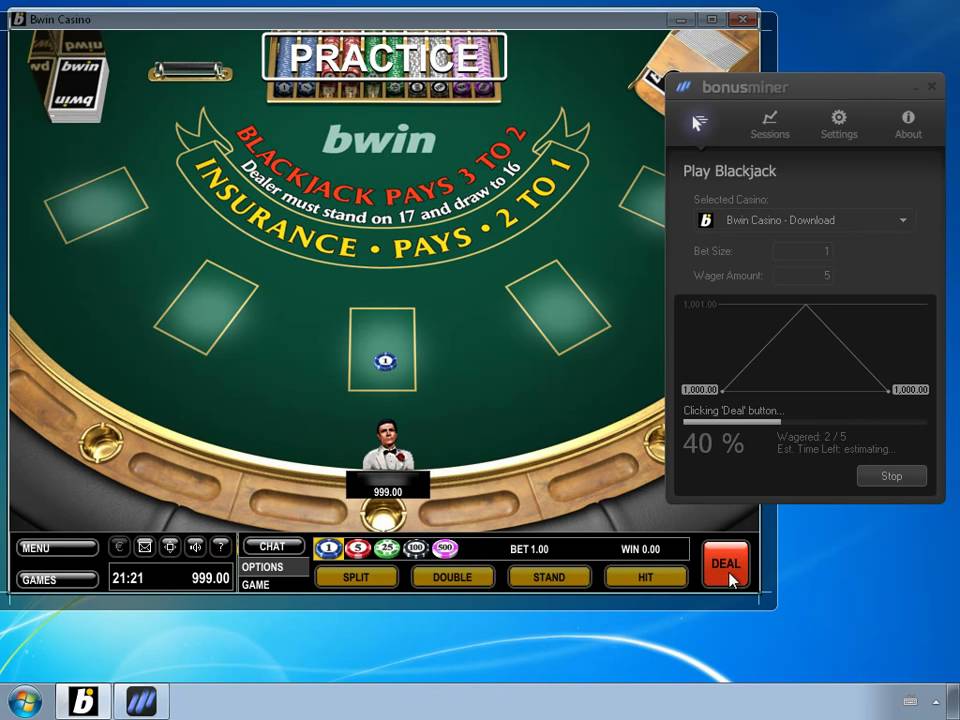
Task: Open the CHAT button
Action: (273, 546)
